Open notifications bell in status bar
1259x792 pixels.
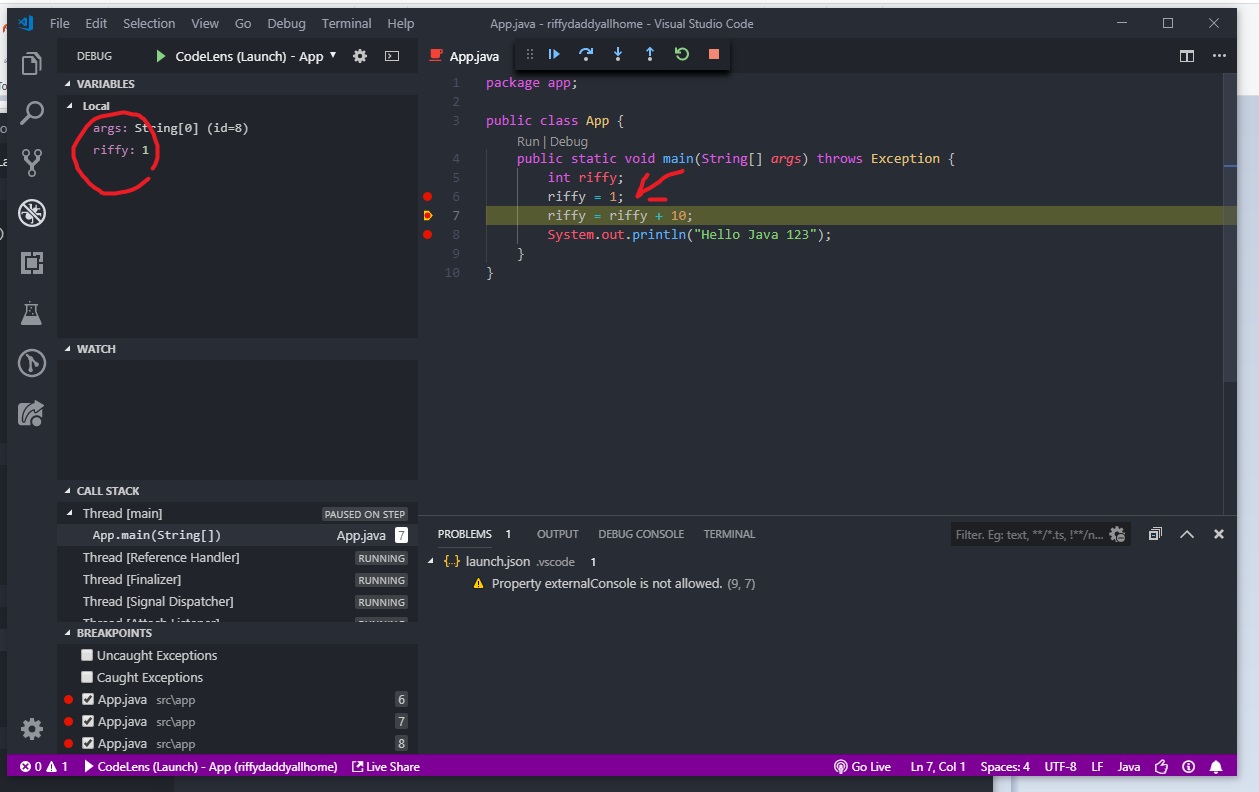(x=1216, y=767)
